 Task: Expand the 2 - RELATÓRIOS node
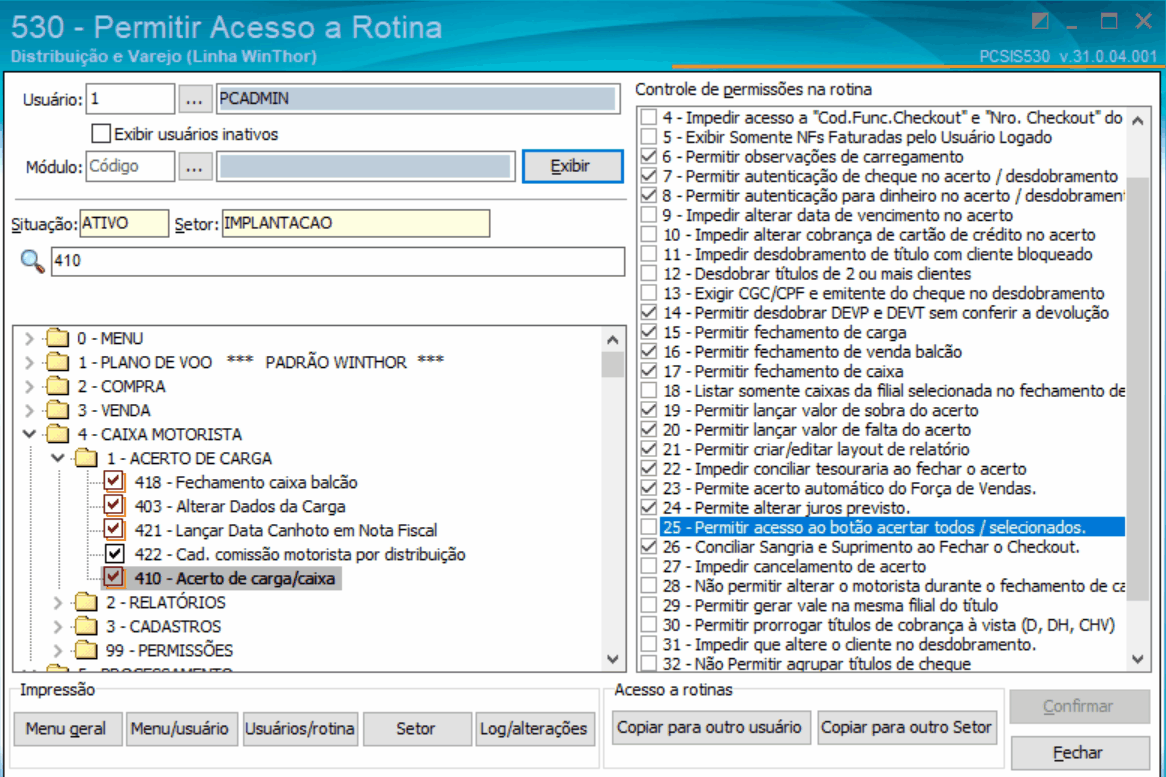pos(58,602)
